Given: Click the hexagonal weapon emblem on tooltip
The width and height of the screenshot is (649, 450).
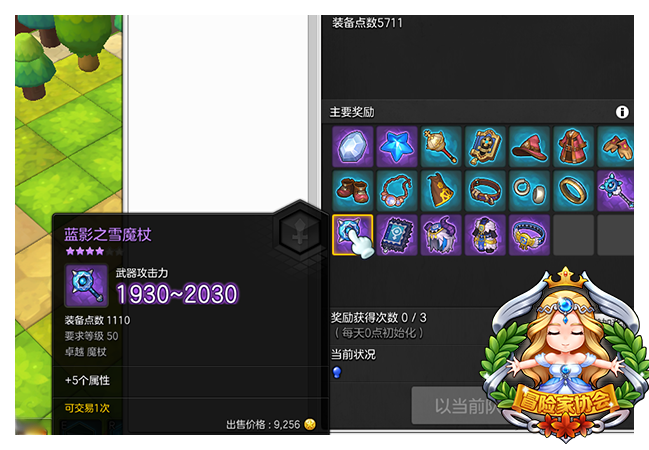Looking at the screenshot, I should tap(300, 232).
